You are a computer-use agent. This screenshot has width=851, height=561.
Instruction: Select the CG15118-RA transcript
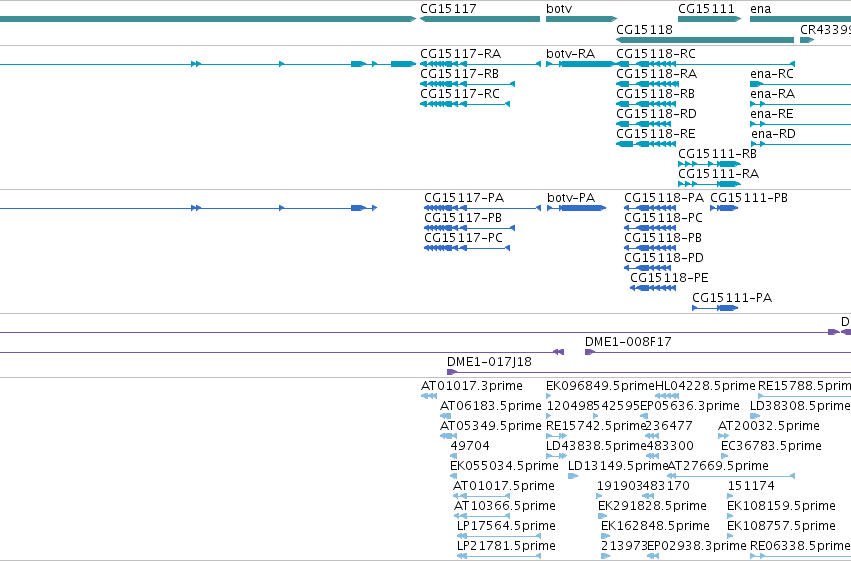tap(647, 84)
